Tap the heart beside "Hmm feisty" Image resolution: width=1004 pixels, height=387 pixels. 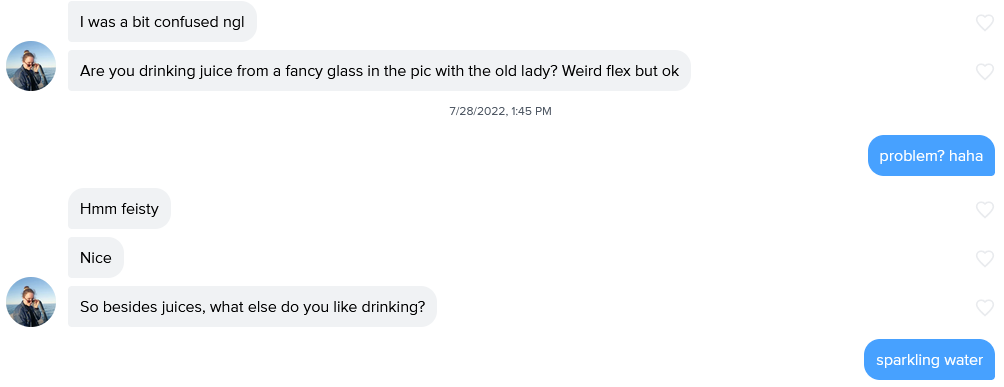984,210
